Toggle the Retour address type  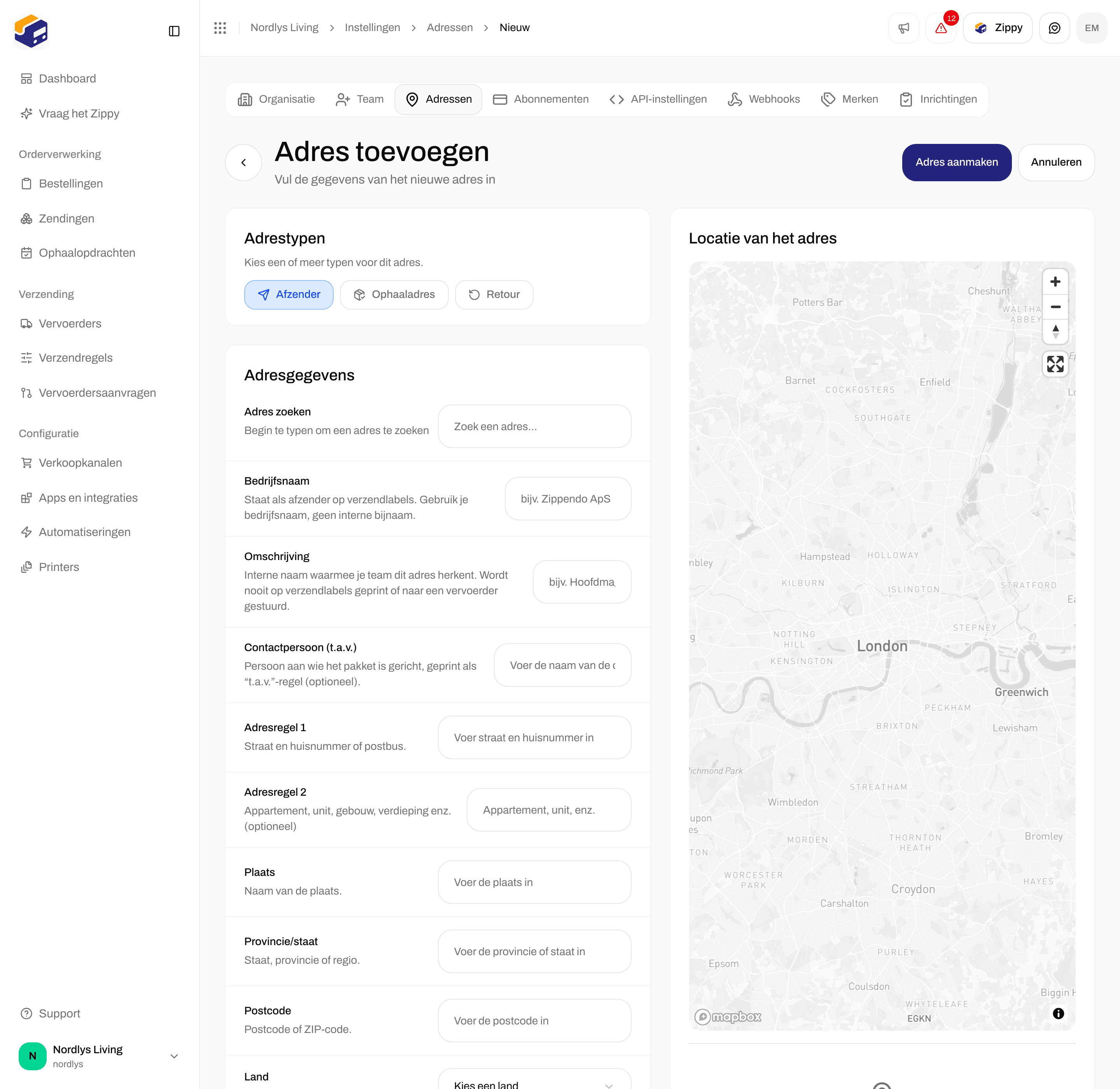[x=494, y=294]
